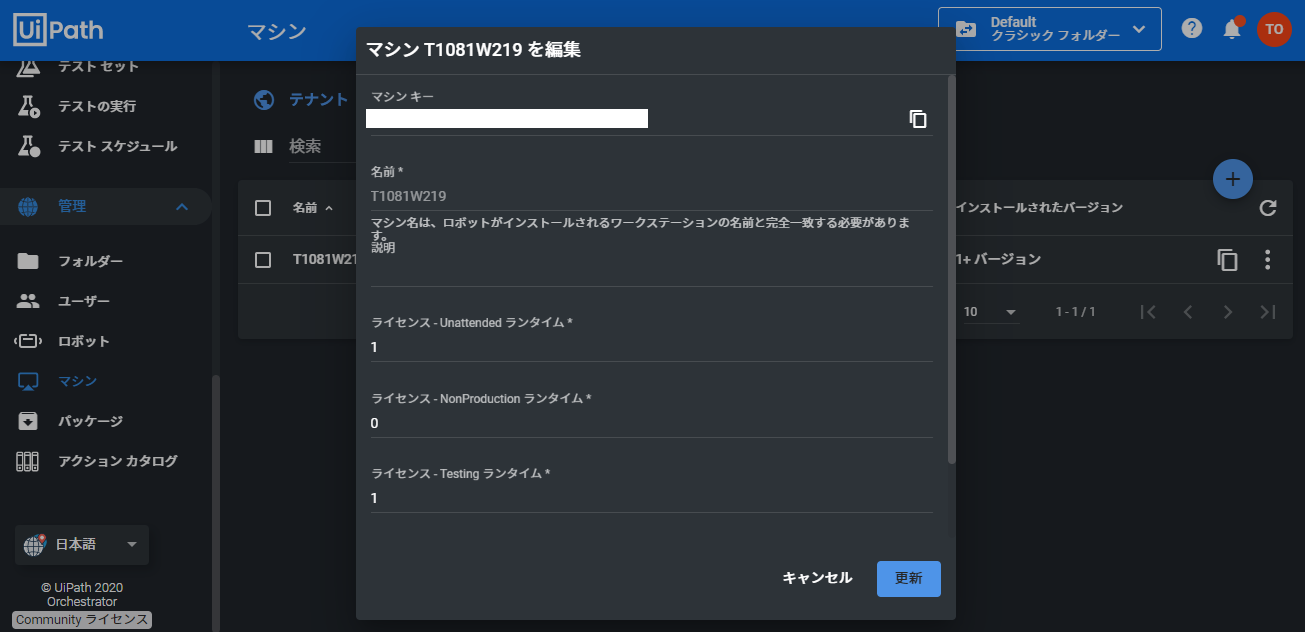The image size is (1305, 632).
Task: Edit the Unattended ランタイム license value
Action: point(651,347)
